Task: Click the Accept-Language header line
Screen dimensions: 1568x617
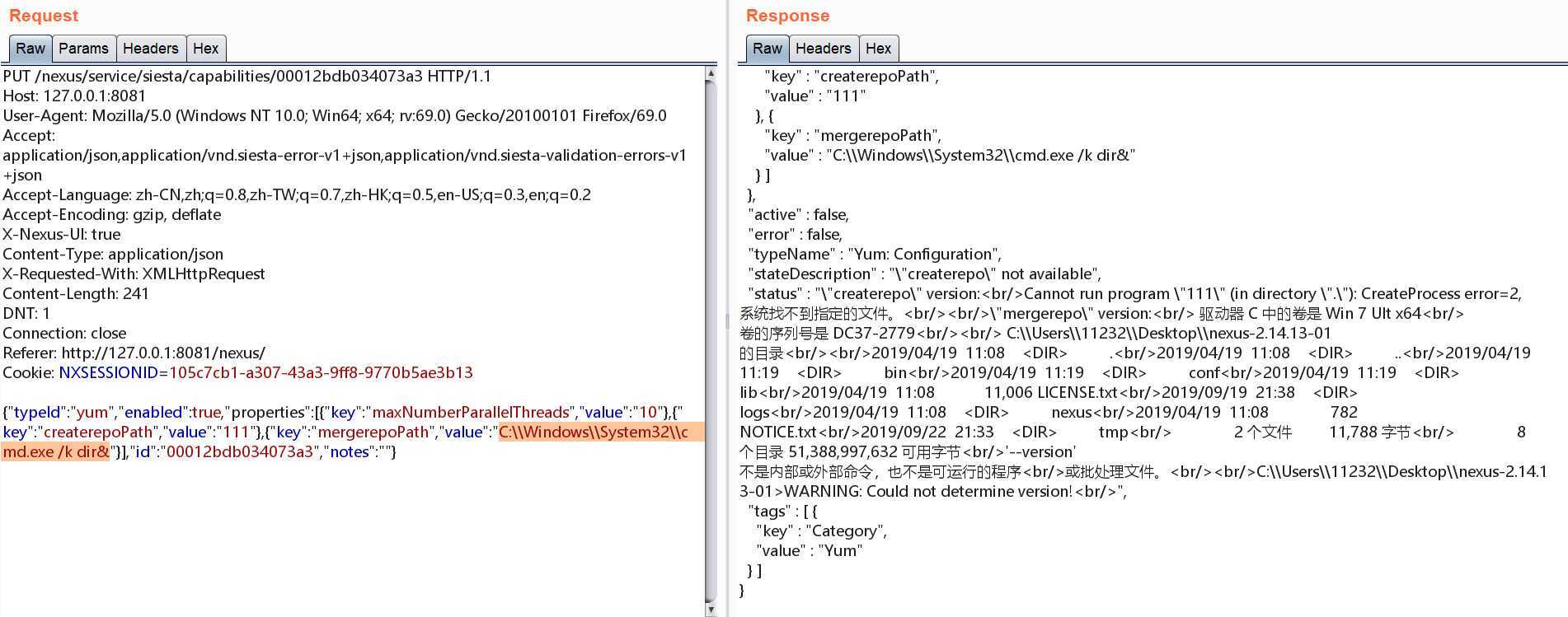Action: coord(297,194)
